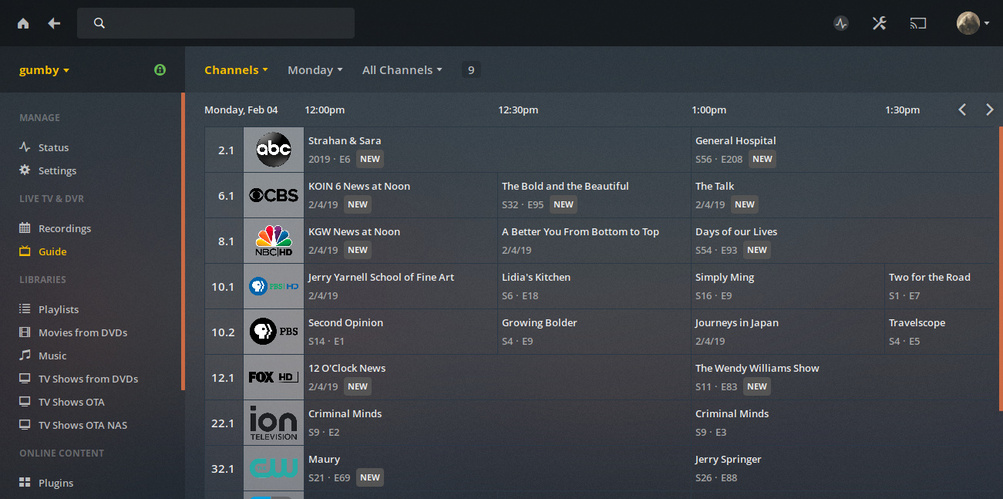Viewport: 1003px width, 499px height.
Task: Select The Talk program
Action: (844, 195)
